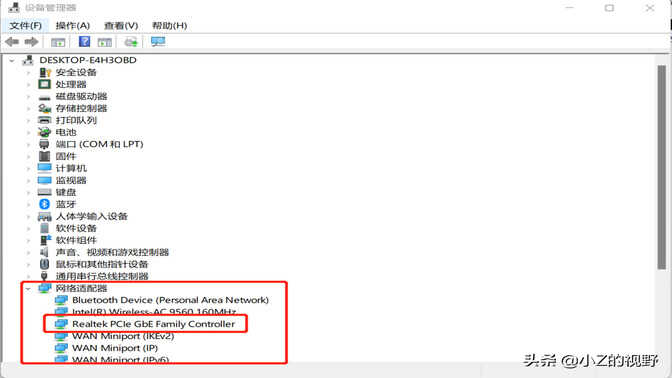Click the blue question mark Help icon
The height and width of the screenshot is (378, 672).
(x=84, y=42)
